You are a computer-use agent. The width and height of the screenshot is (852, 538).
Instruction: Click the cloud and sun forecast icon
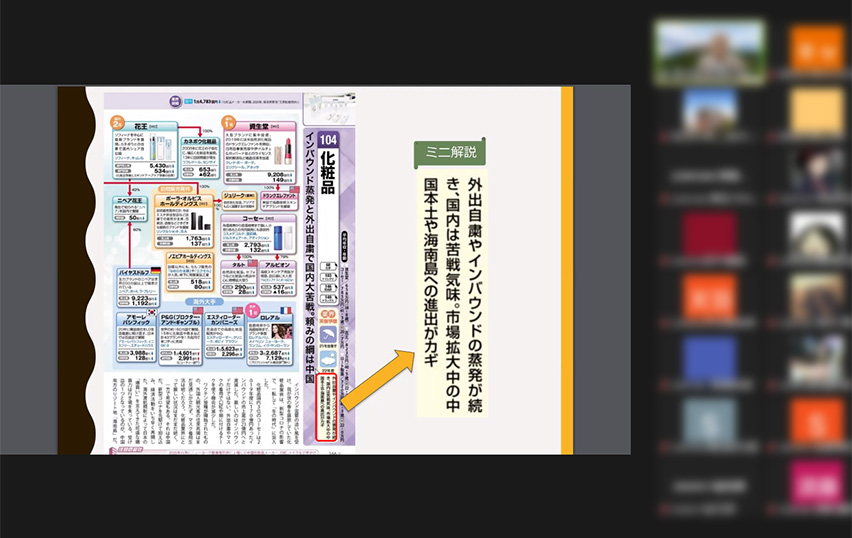(x=328, y=360)
